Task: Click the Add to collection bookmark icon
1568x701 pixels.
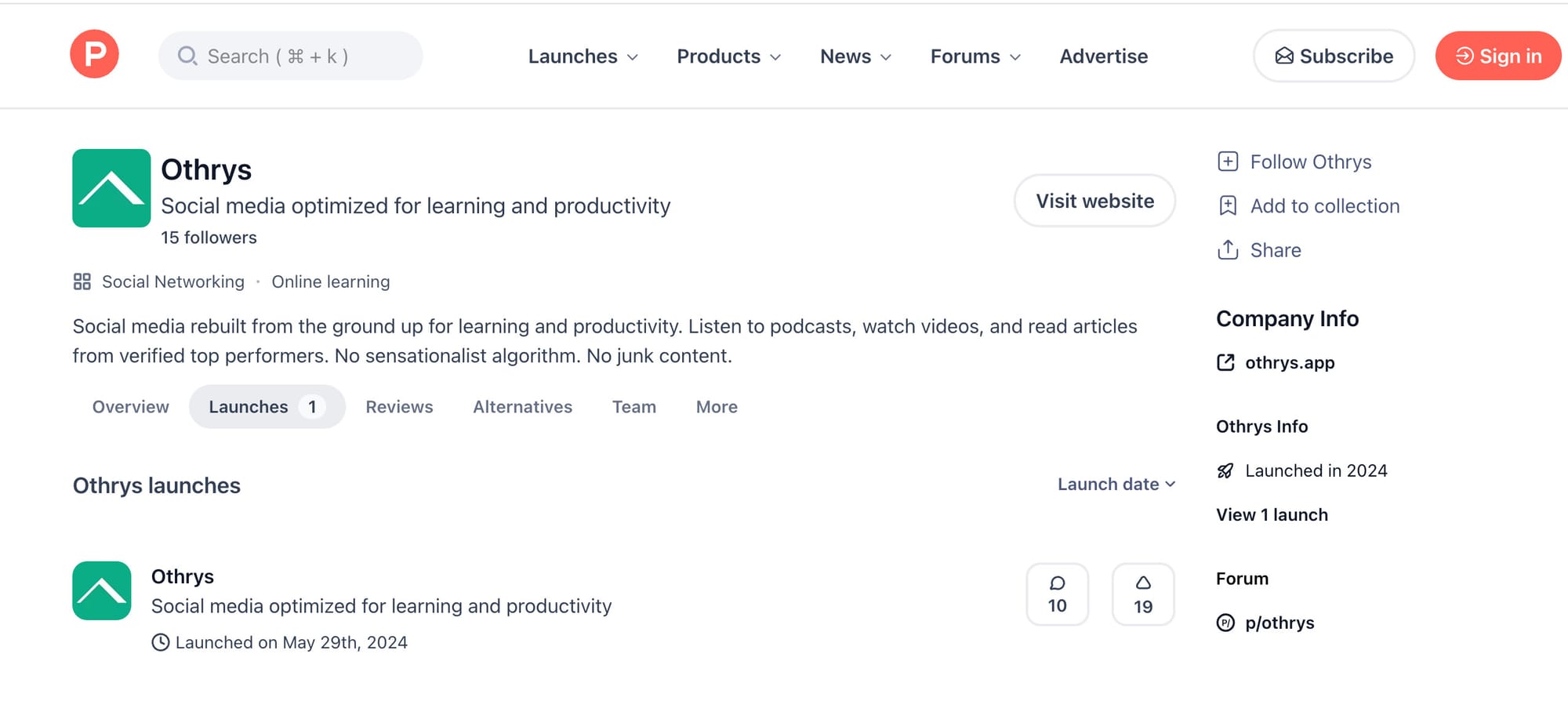Action: pyautogui.click(x=1228, y=205)
